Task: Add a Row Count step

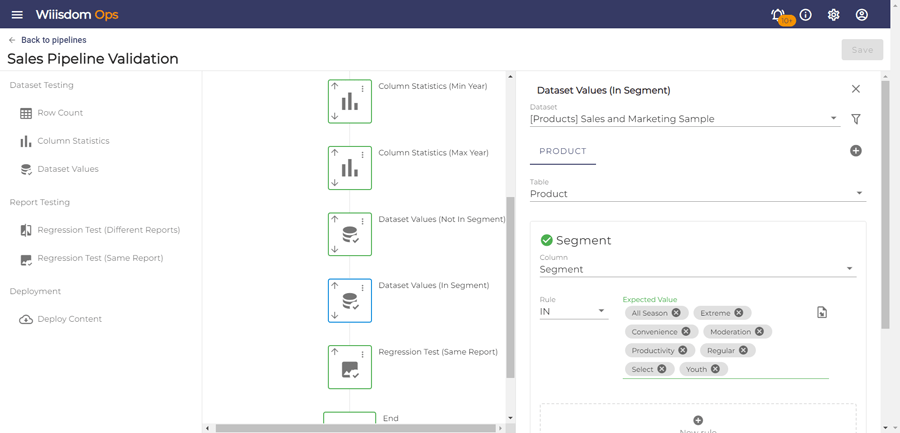Action: click(52, 113)
